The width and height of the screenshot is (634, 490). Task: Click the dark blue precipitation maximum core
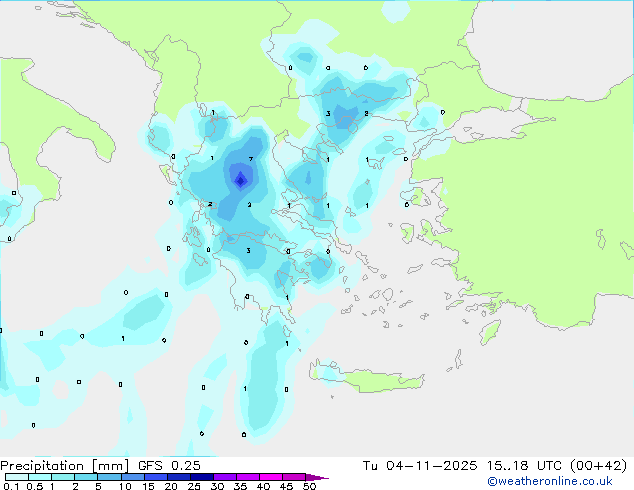[x=241, y=180]
